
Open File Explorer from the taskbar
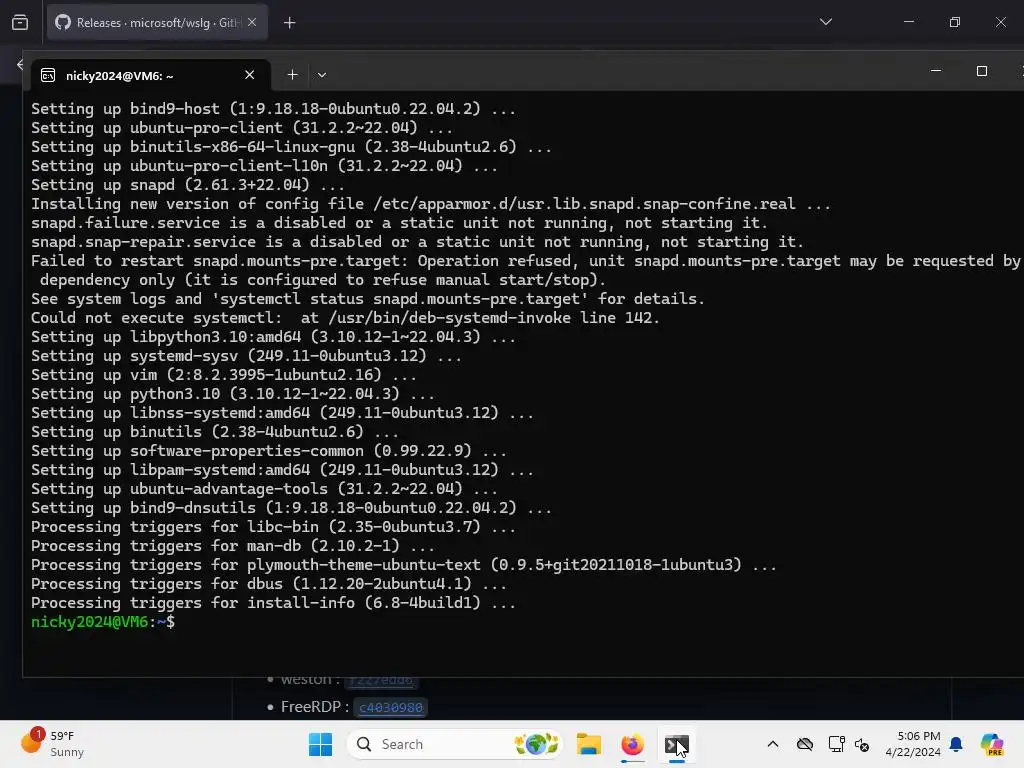pyautogui.click(x=588, y=744)
